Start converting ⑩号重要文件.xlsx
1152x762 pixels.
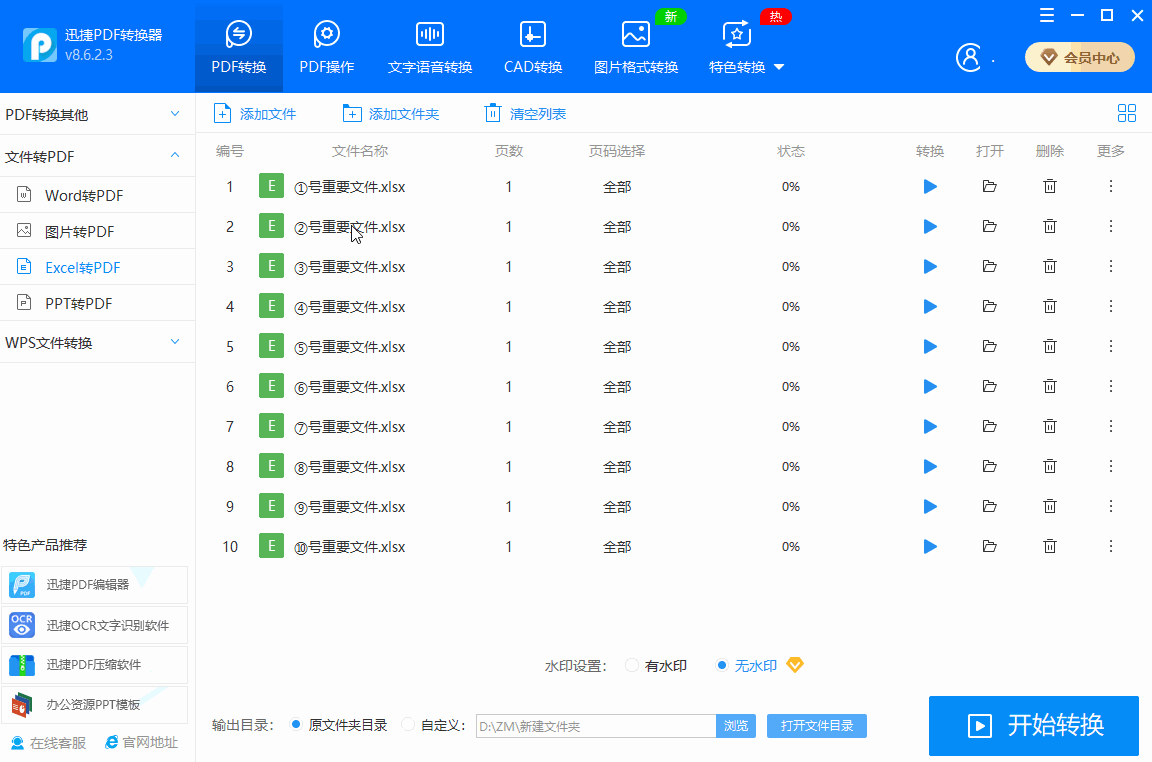click(x=930, y=547)
